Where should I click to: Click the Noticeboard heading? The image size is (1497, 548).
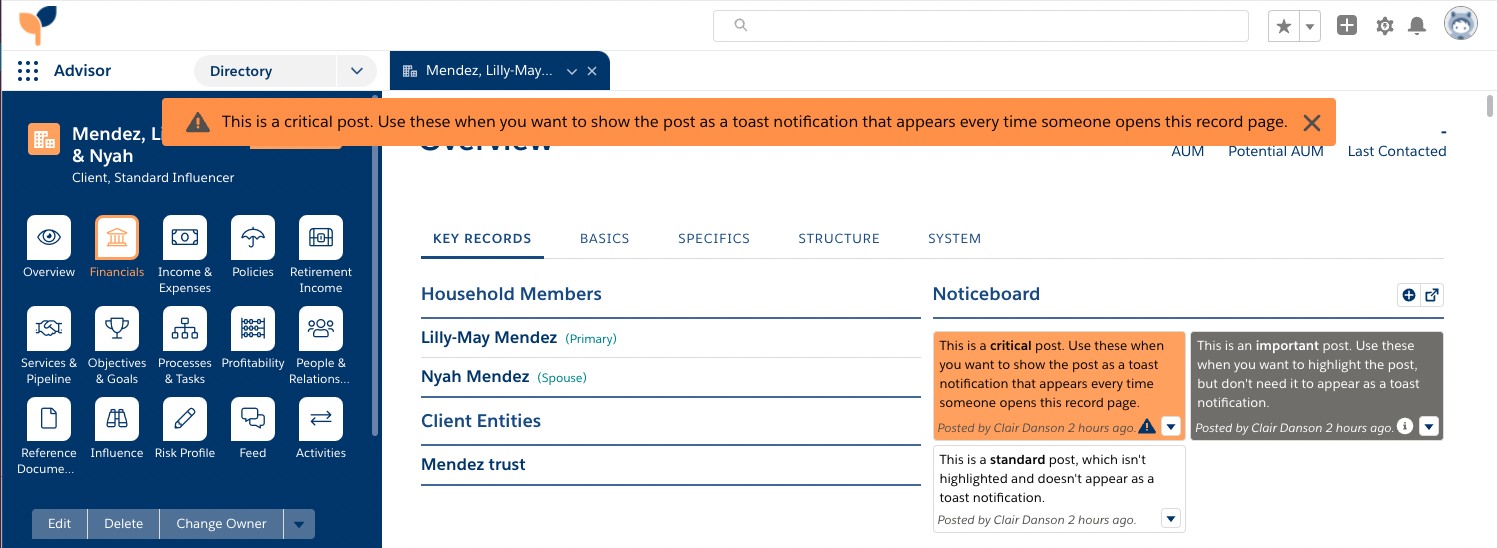pyautogui.click(x=986, y=294)
